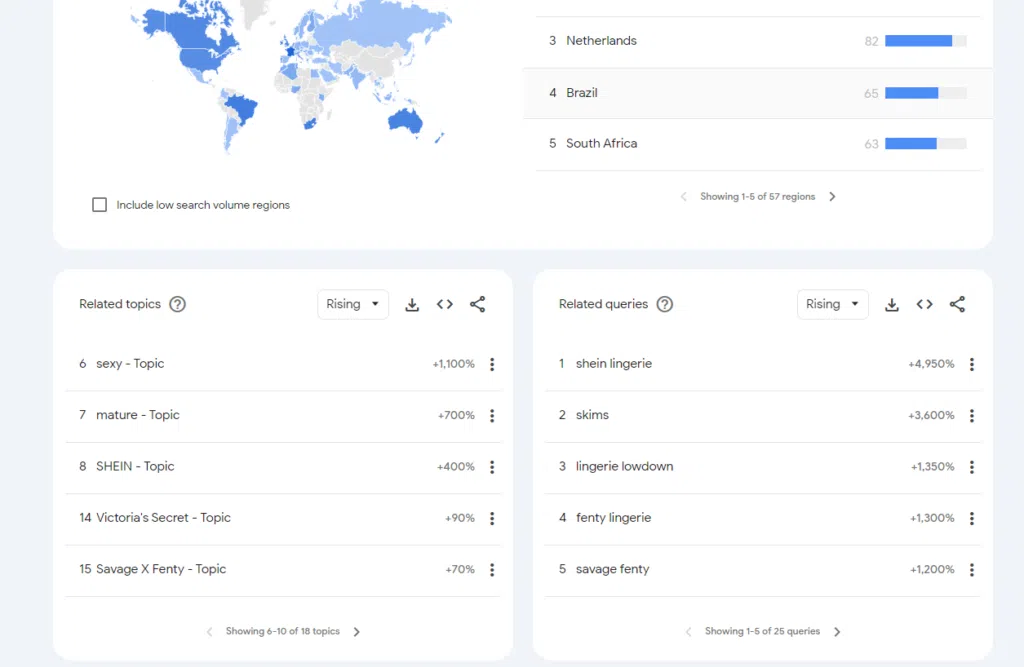
Task: Go to previous page of topics
Action: 209,632
